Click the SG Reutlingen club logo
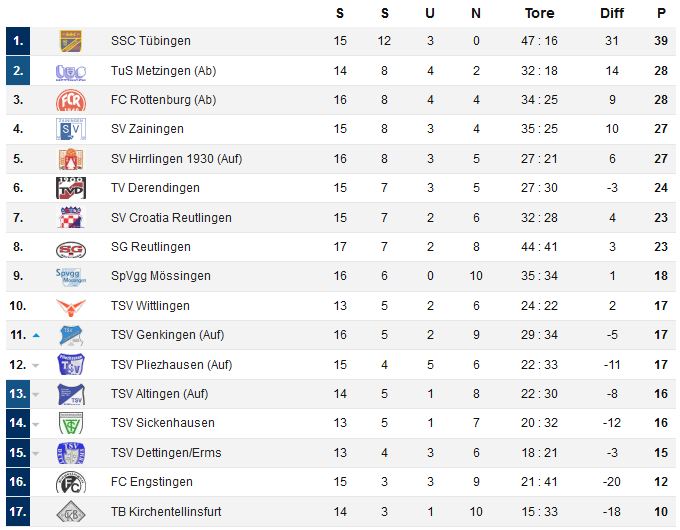 click(x=70, y=247)
